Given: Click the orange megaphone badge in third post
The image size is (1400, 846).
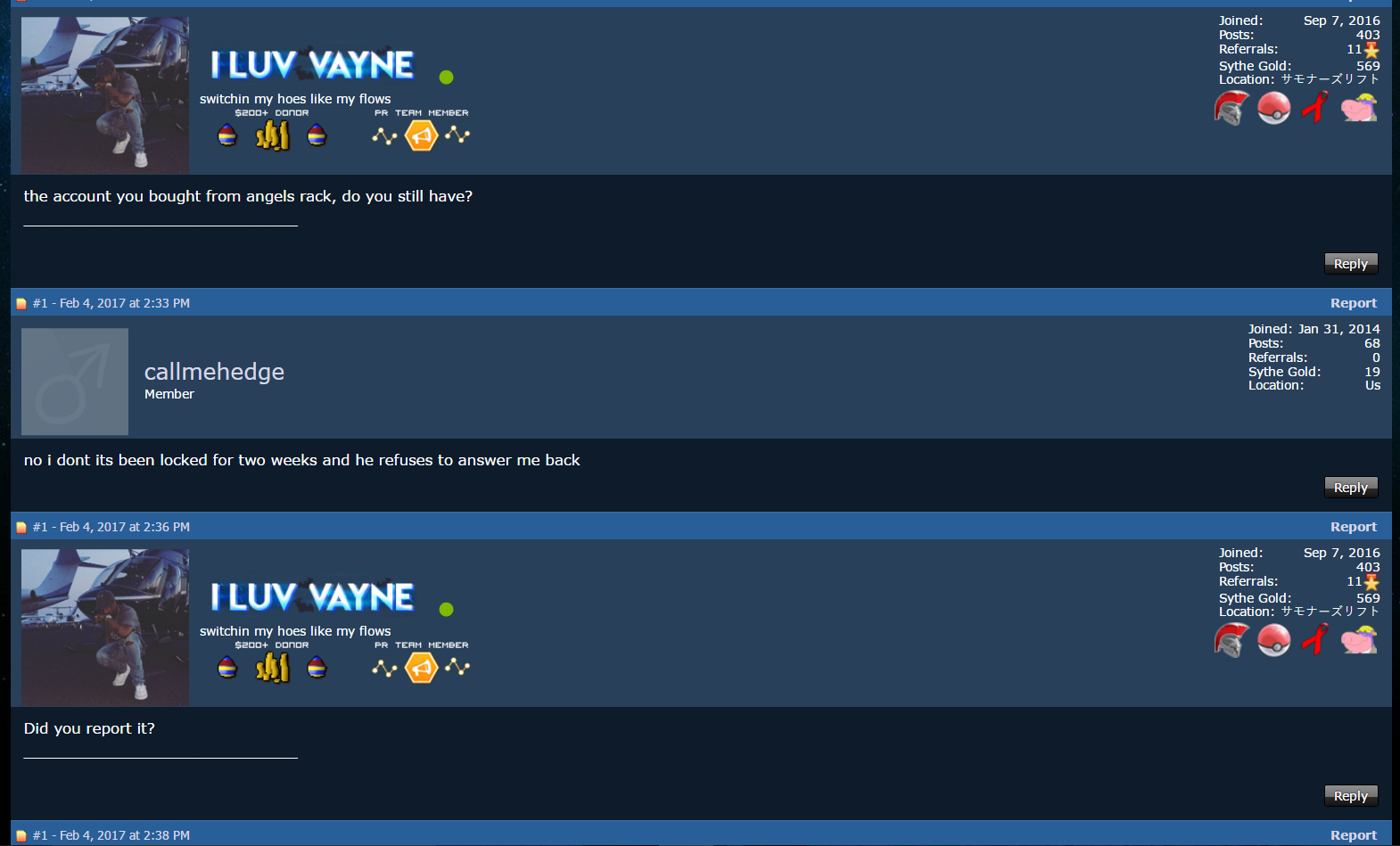Looking at the screenshot, I should tap(422, 668).
